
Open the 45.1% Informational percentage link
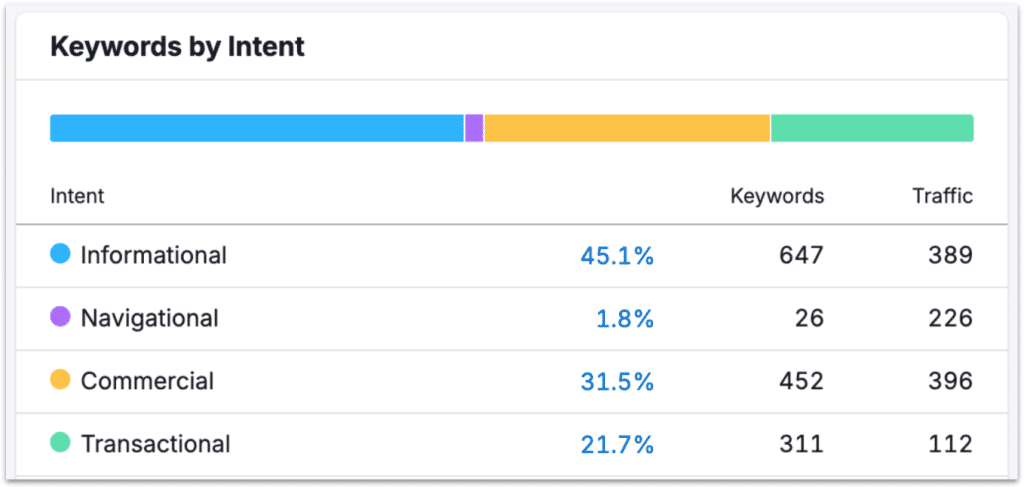point(616,256)
